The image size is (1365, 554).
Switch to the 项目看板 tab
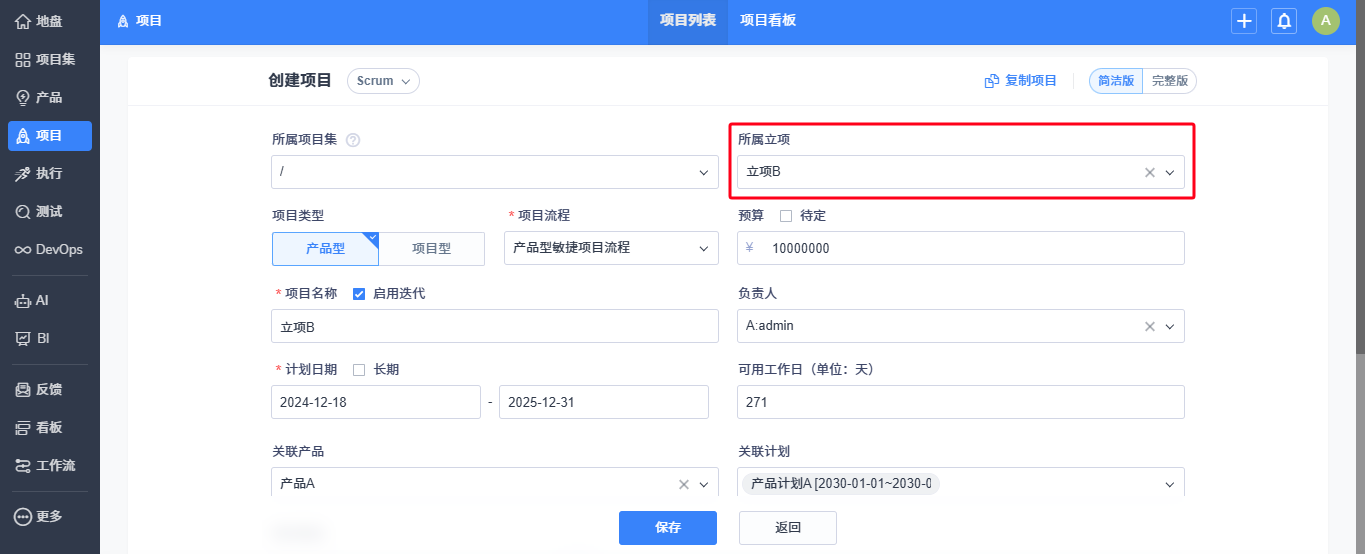(x=768, y=20)
